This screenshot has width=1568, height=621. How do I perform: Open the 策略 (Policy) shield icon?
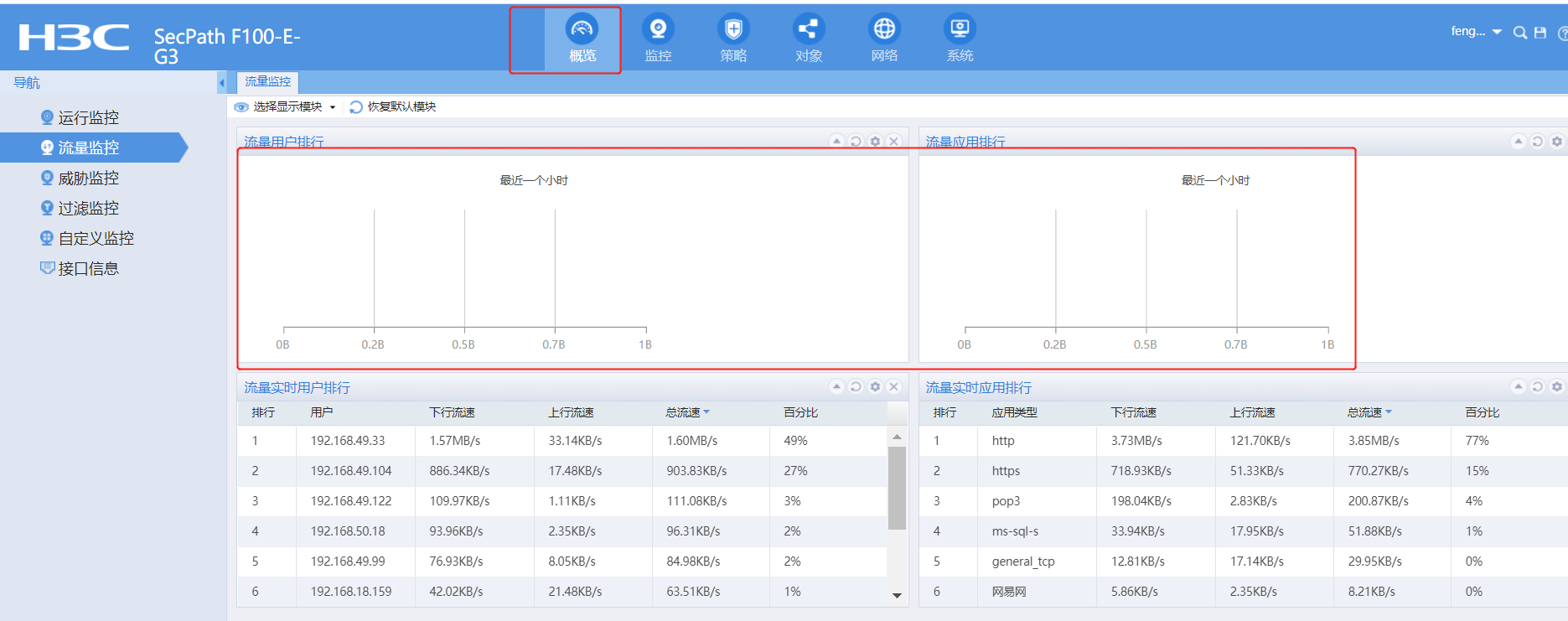pos(733,38)
